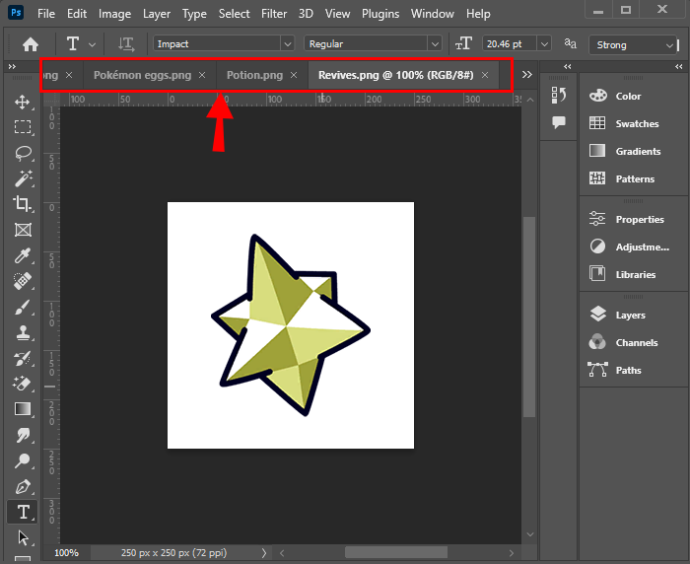Select the Pen tool

[23, 487]
